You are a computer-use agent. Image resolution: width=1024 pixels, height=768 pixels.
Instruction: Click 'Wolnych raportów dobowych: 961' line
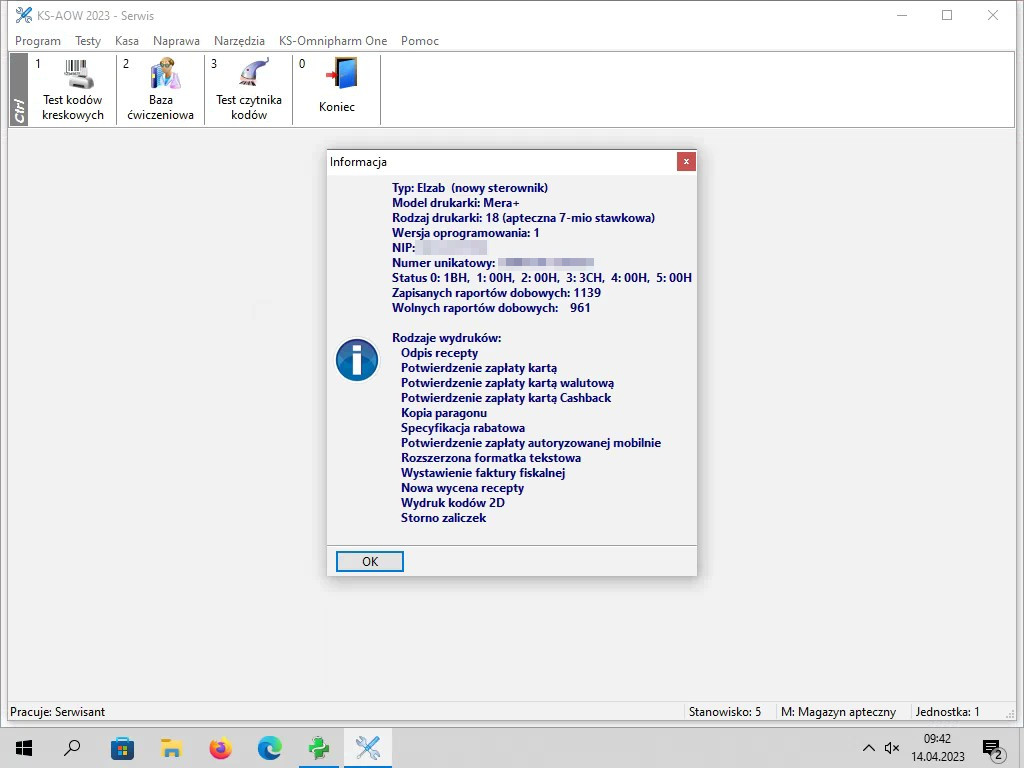491,308
